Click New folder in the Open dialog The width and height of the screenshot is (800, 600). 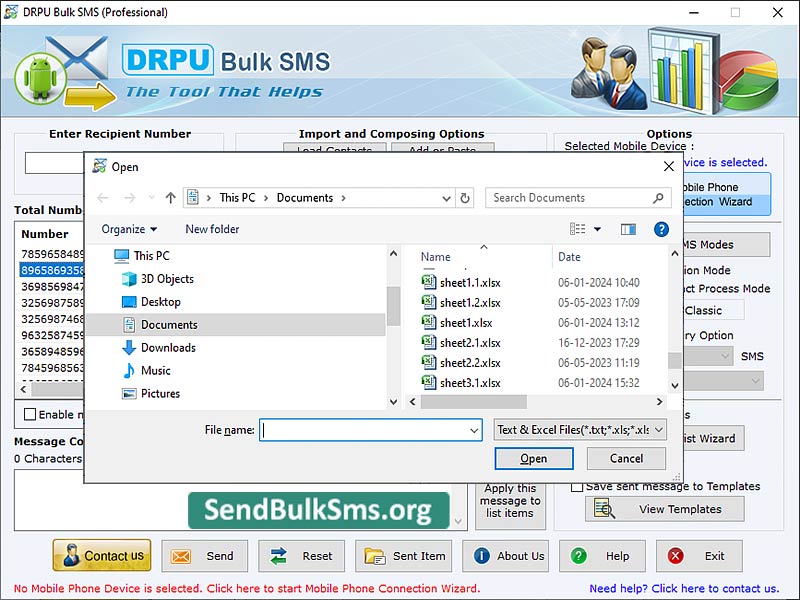(x=211, y=229)
